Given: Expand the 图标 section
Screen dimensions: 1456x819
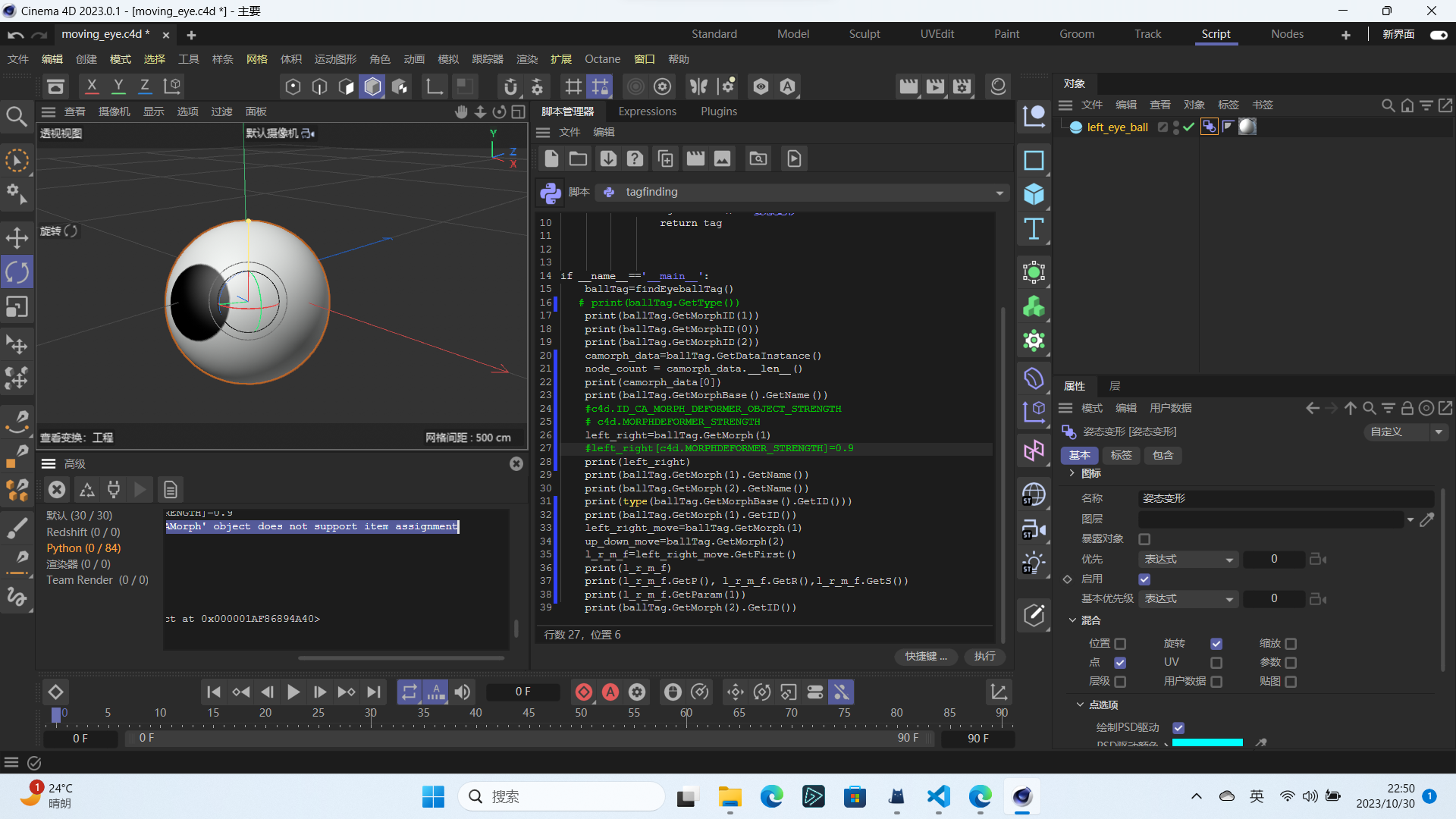Looking at the screenshot, I should click(x=1072, y=473).
